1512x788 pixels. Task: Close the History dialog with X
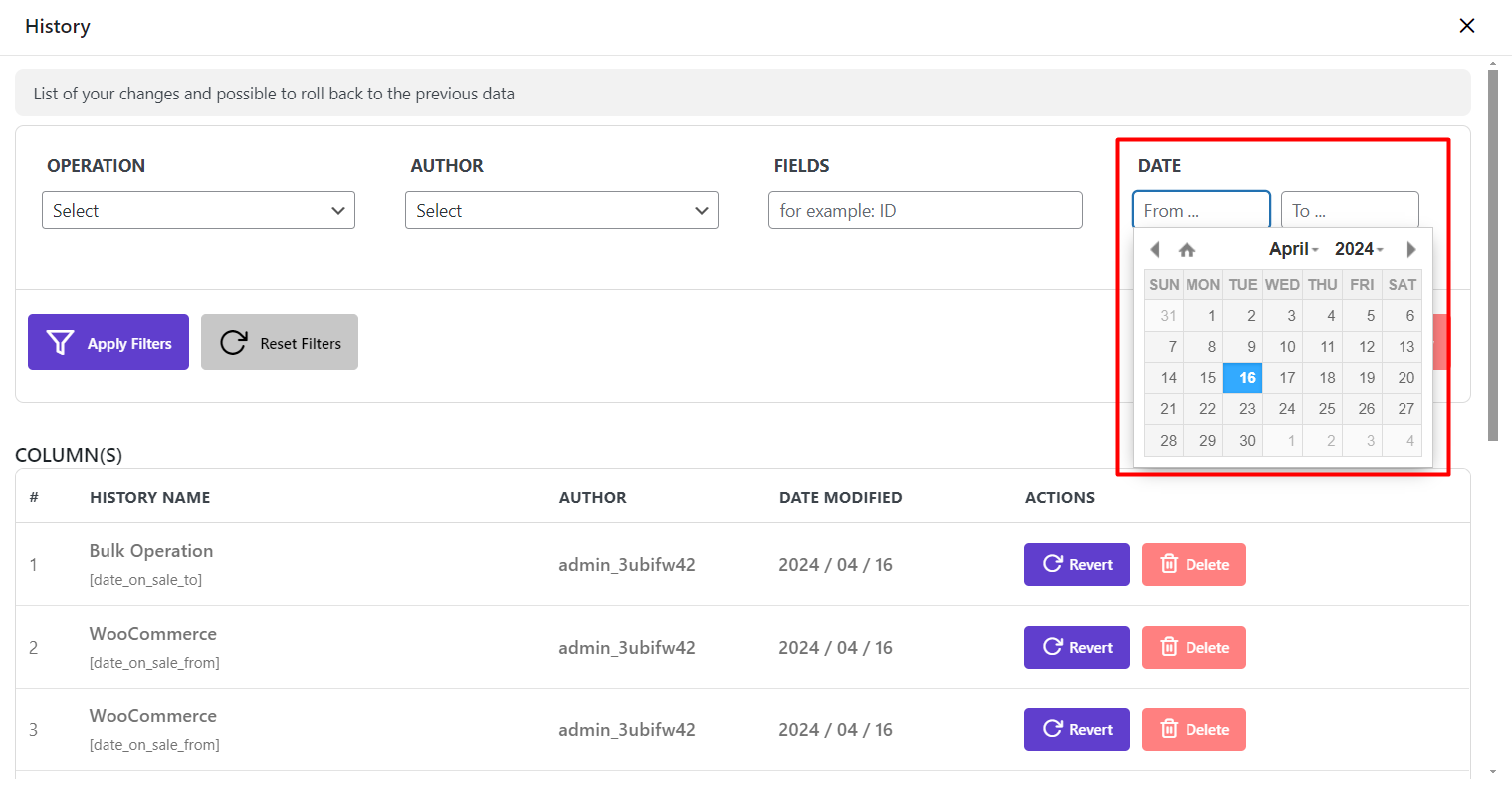pos(1466,26)
